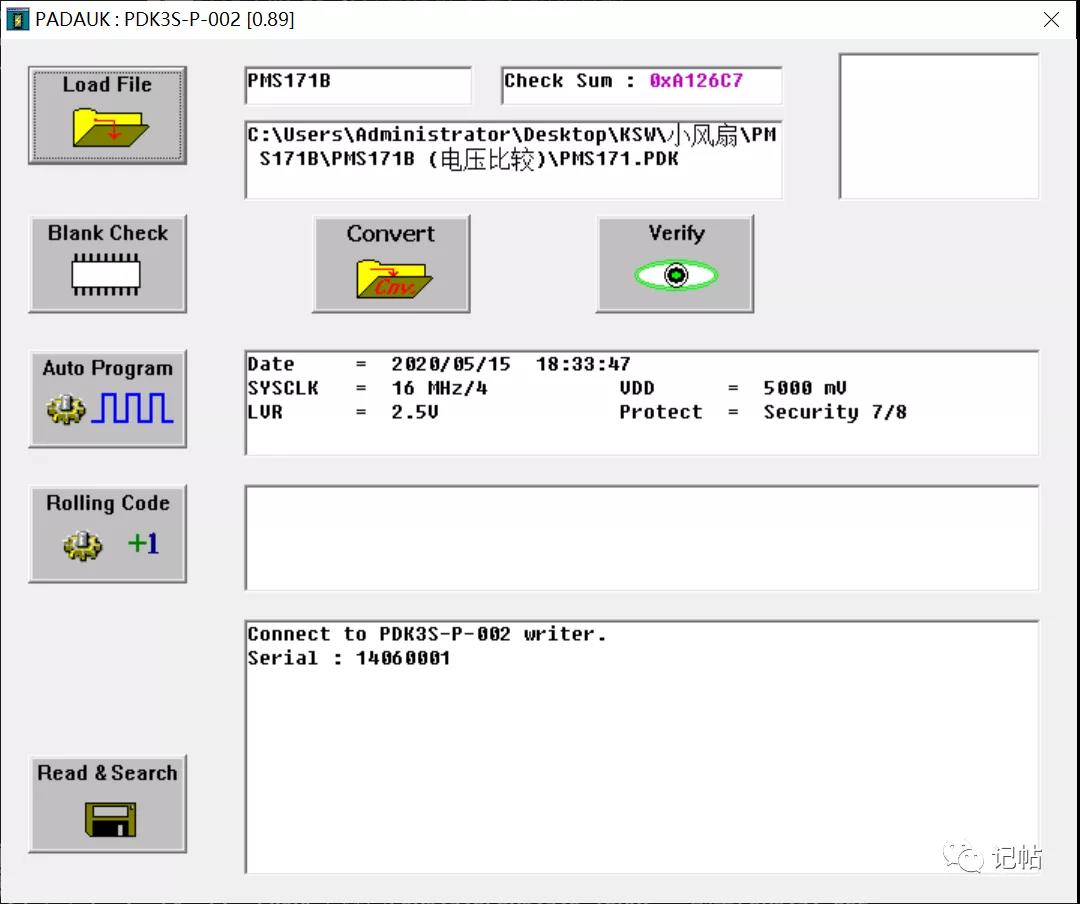Click the Load File button
The image size is (1080, 904).
[107, 115]
